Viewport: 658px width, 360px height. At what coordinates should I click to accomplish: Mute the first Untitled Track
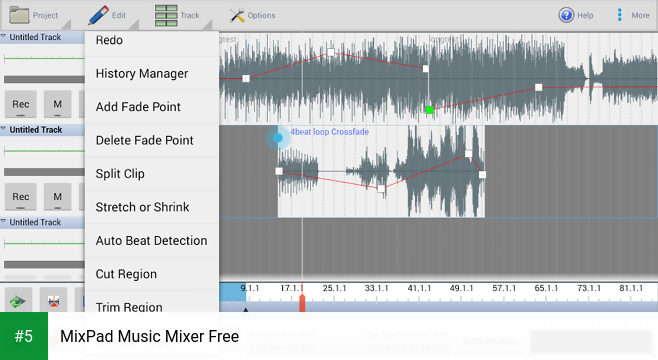click(x=57, y=104)
